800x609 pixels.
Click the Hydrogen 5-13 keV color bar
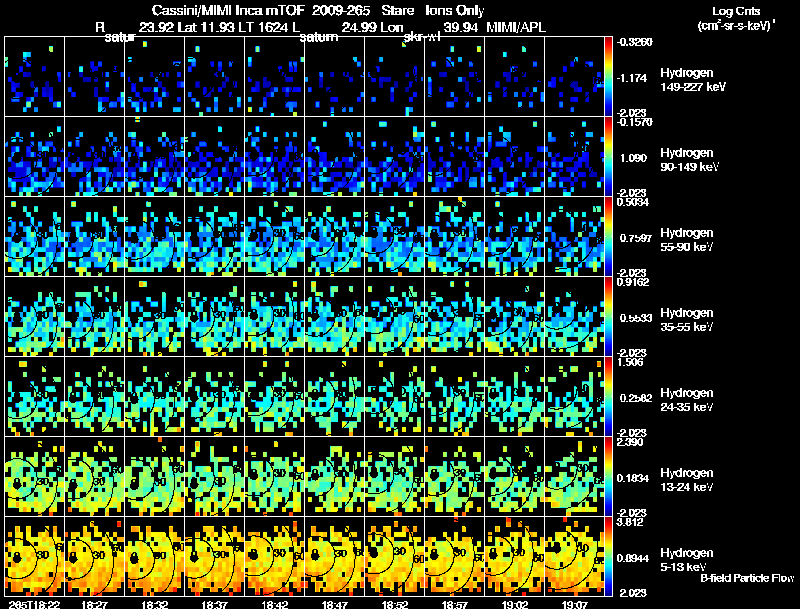click(608, 557)
